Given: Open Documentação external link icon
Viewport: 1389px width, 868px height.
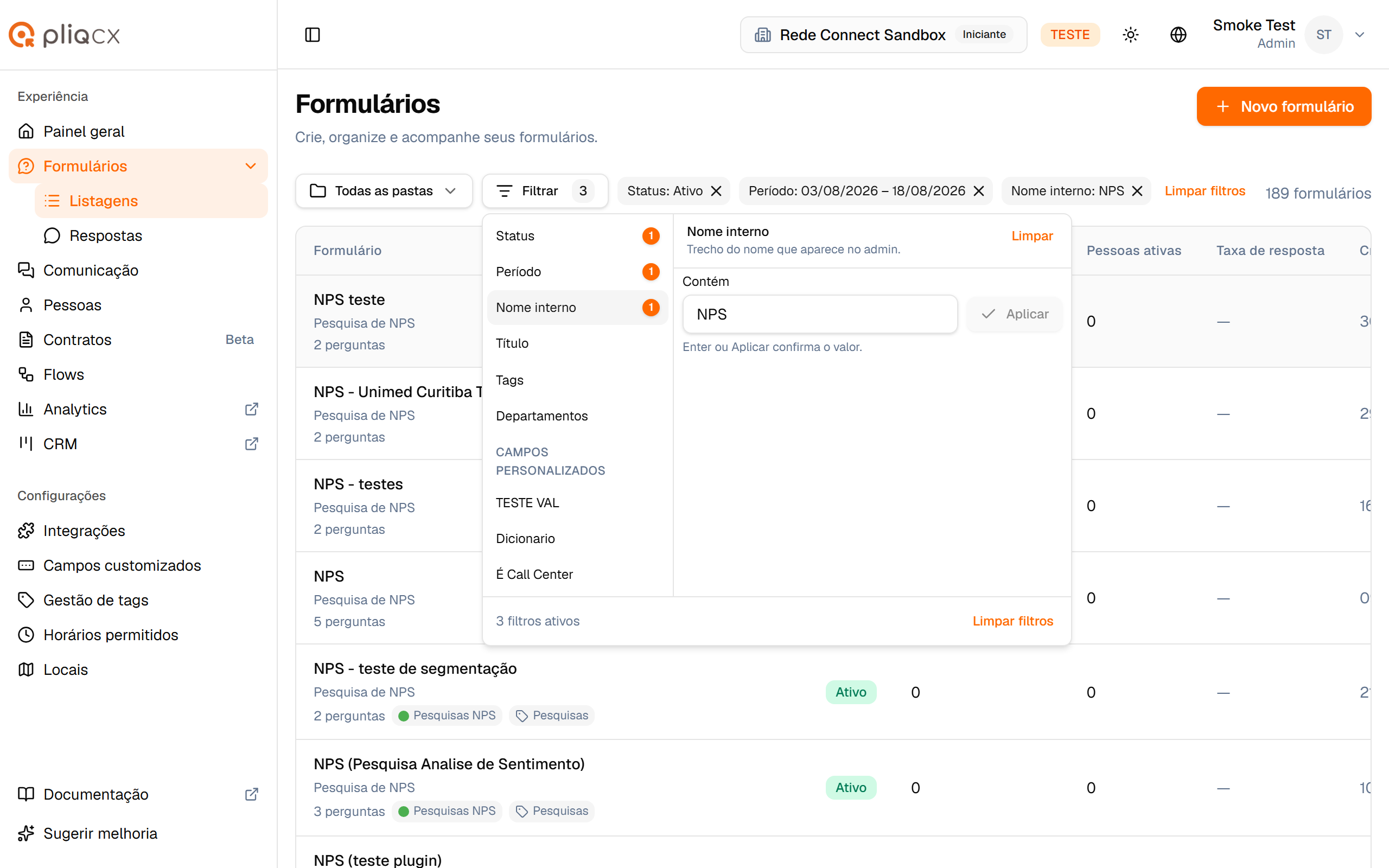Looking at the screenshot, I should tap(251, 794).
